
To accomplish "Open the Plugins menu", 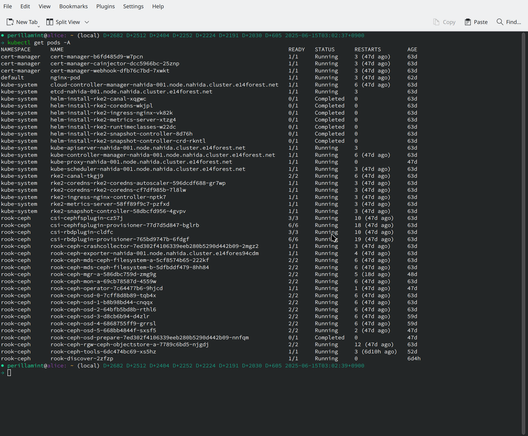I will 105,6.
